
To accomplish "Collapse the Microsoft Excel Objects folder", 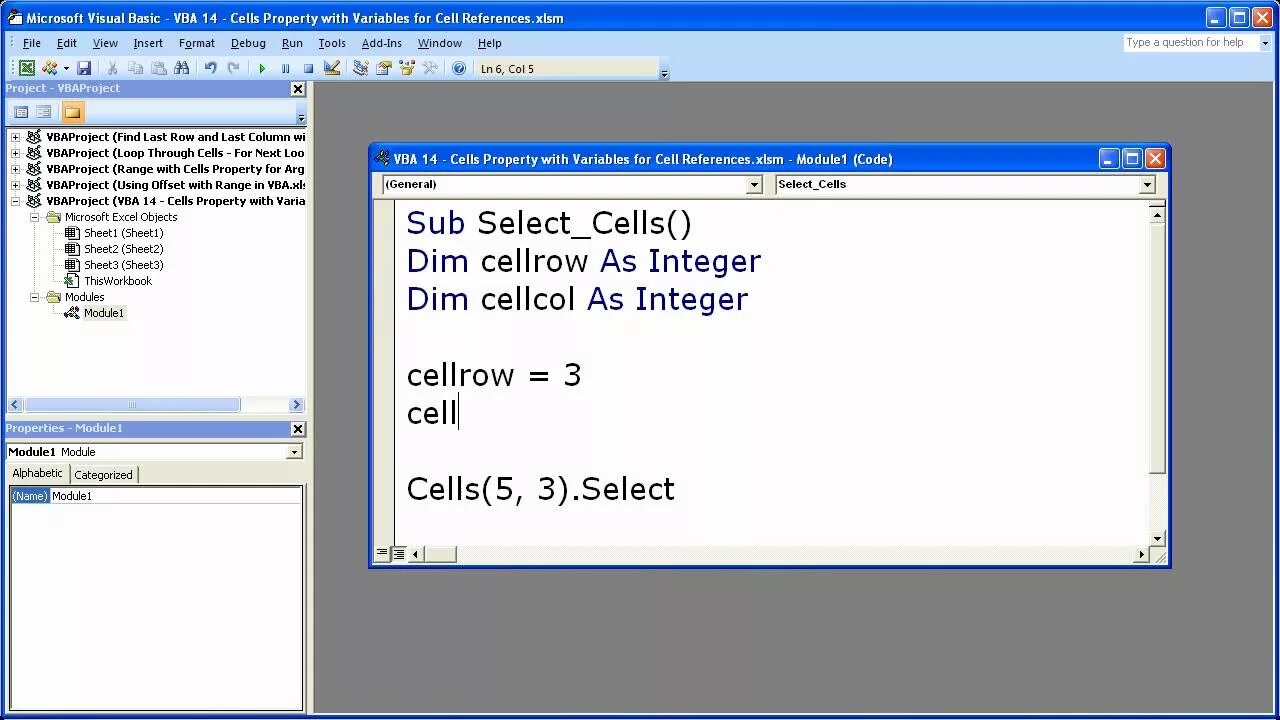I will (x=34, y=217).
